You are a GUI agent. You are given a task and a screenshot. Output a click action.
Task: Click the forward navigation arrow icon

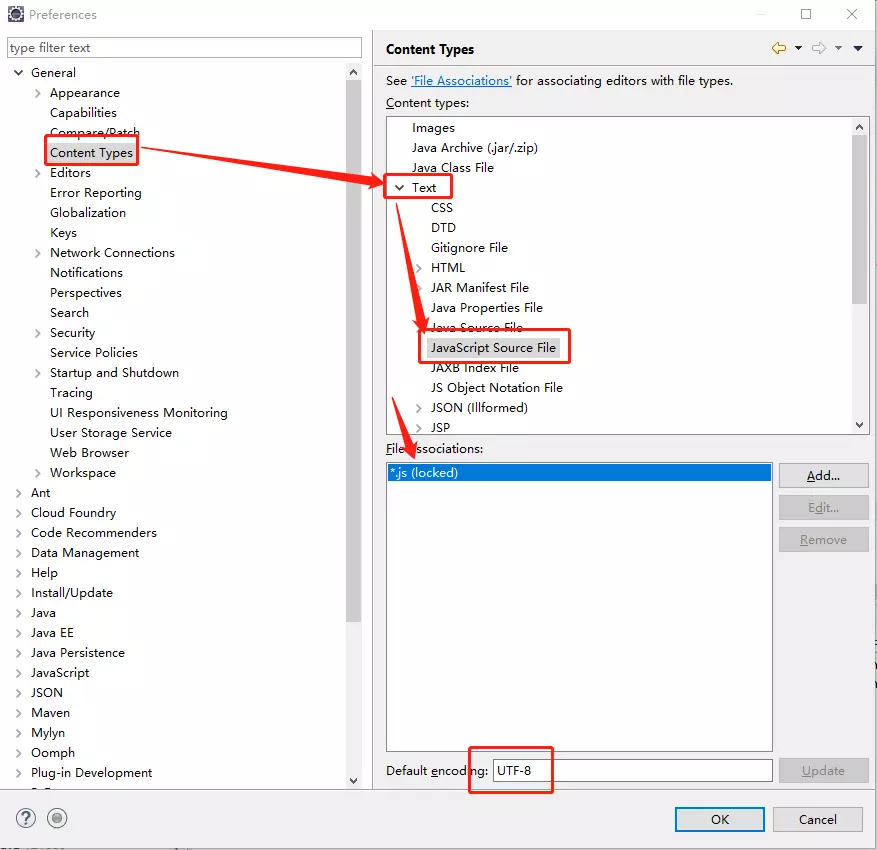[818, 48]
